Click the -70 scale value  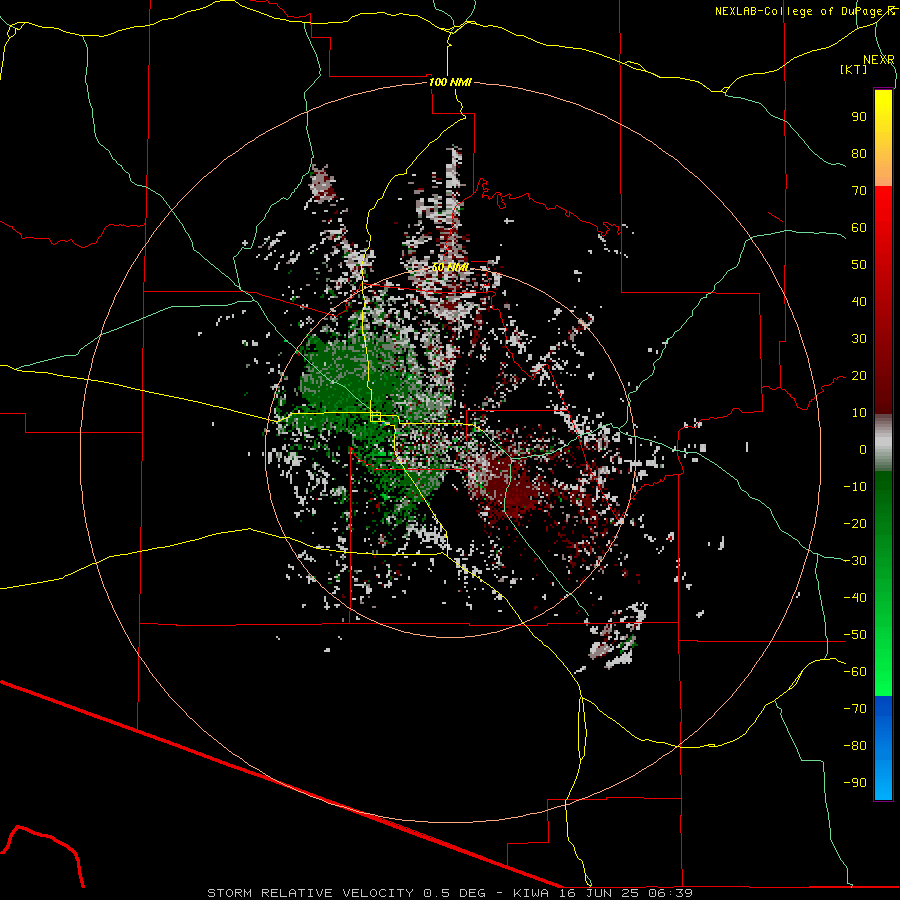point(855,709)
